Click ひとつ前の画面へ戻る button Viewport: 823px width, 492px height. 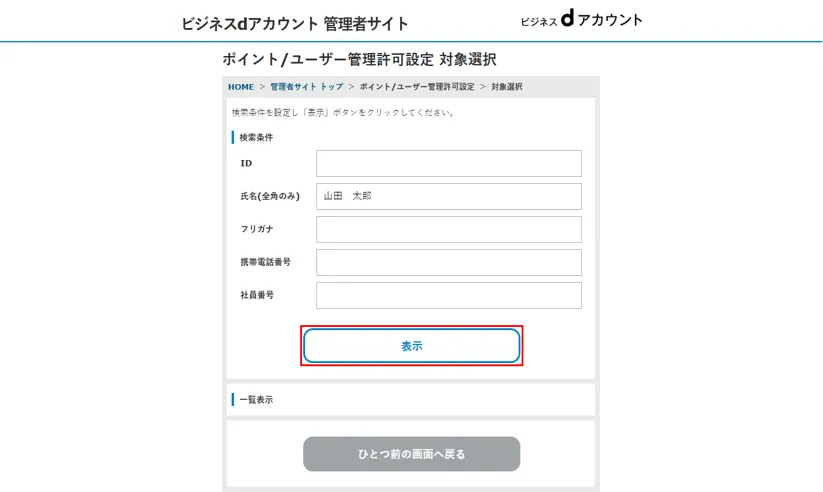[x=411, y=454]
